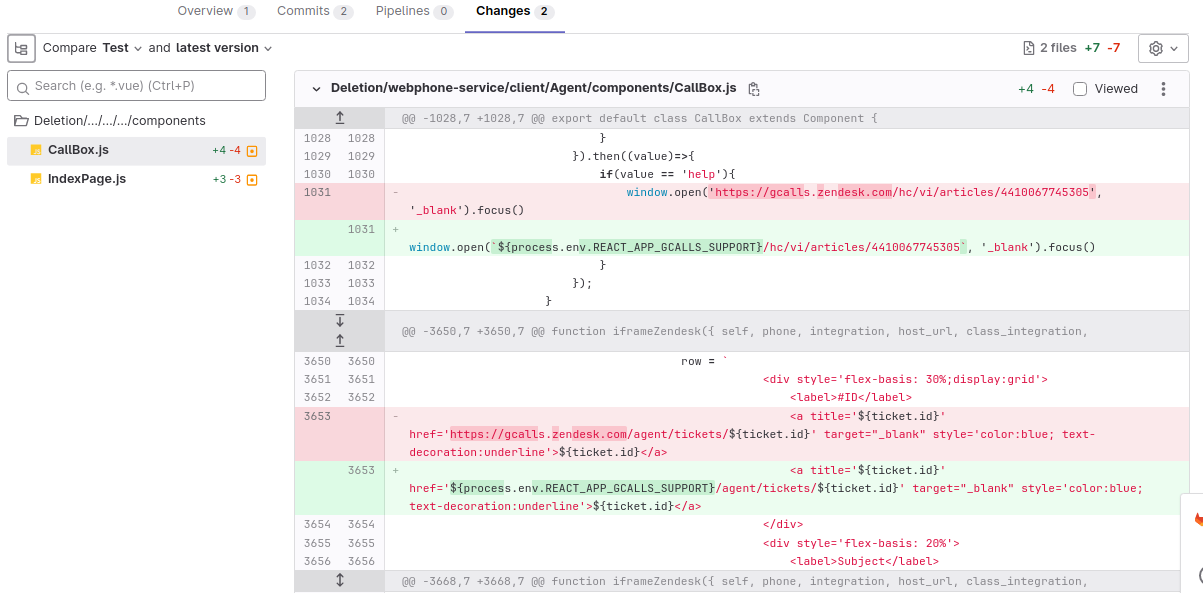
Task: Select IndexPage.js in the file tree
Action: (86, 179)
